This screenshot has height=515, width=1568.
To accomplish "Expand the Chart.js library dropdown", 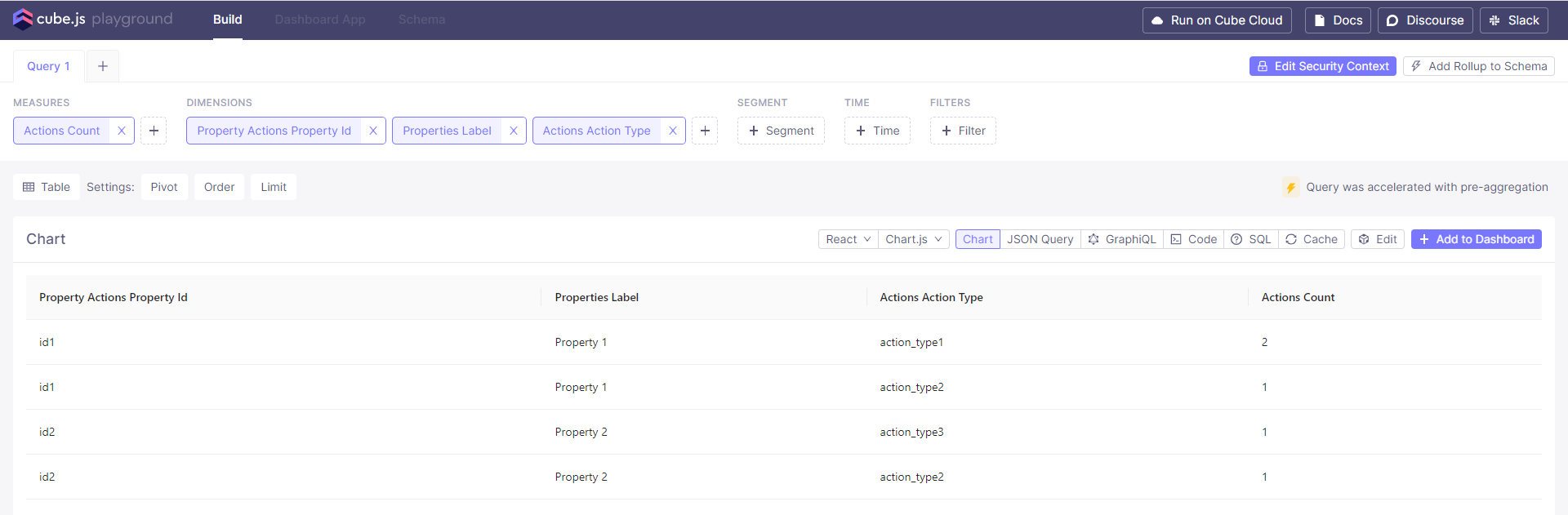I will click(914, 239).
